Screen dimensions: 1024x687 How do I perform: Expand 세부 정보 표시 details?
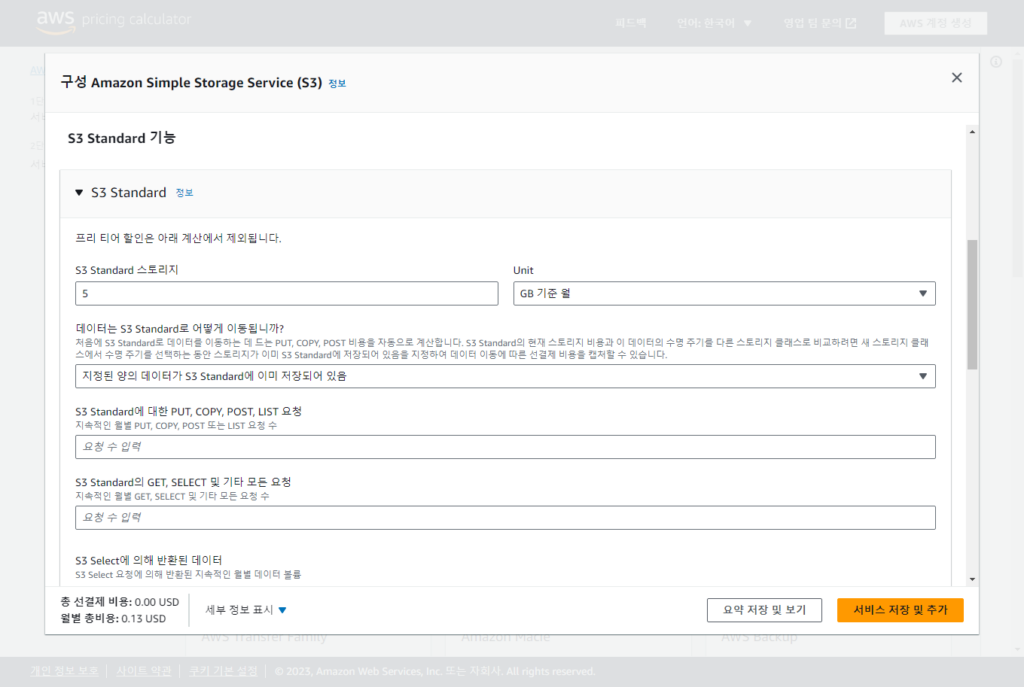pyautogui.click(x=246, y=610)
